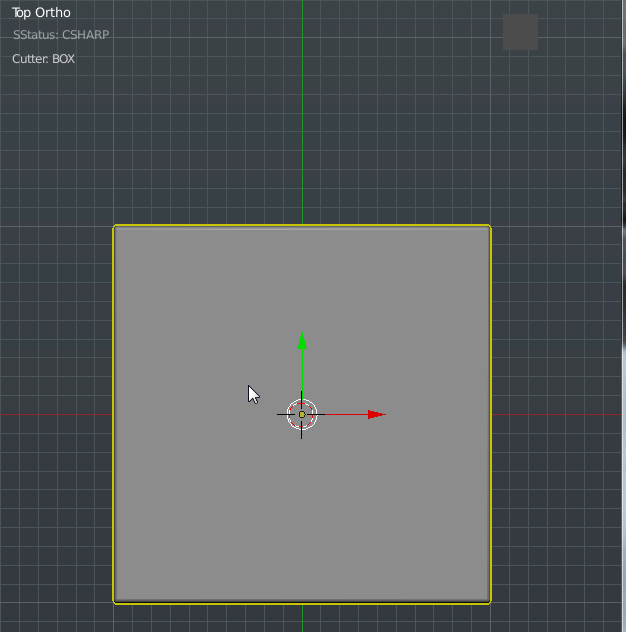Click cube's bottom edge where green axis crosses
The image size is (626, 632).
[302, 603]
